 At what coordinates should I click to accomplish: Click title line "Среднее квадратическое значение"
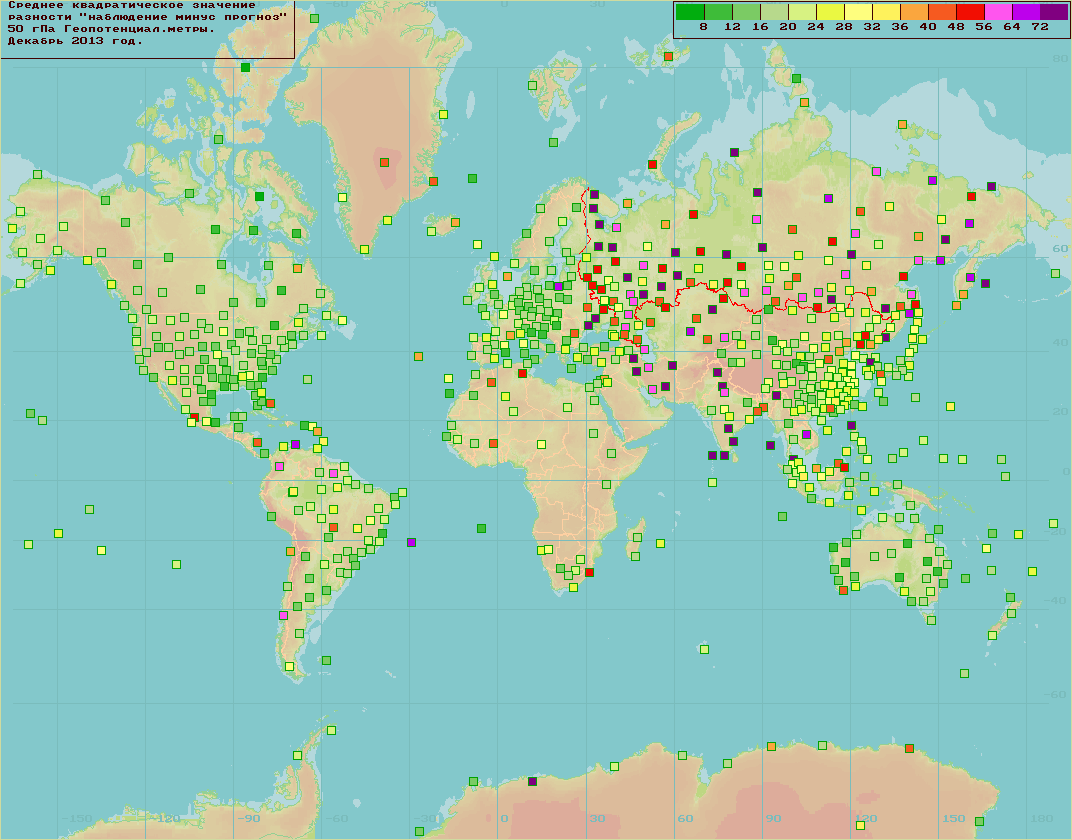click(131, 5)
